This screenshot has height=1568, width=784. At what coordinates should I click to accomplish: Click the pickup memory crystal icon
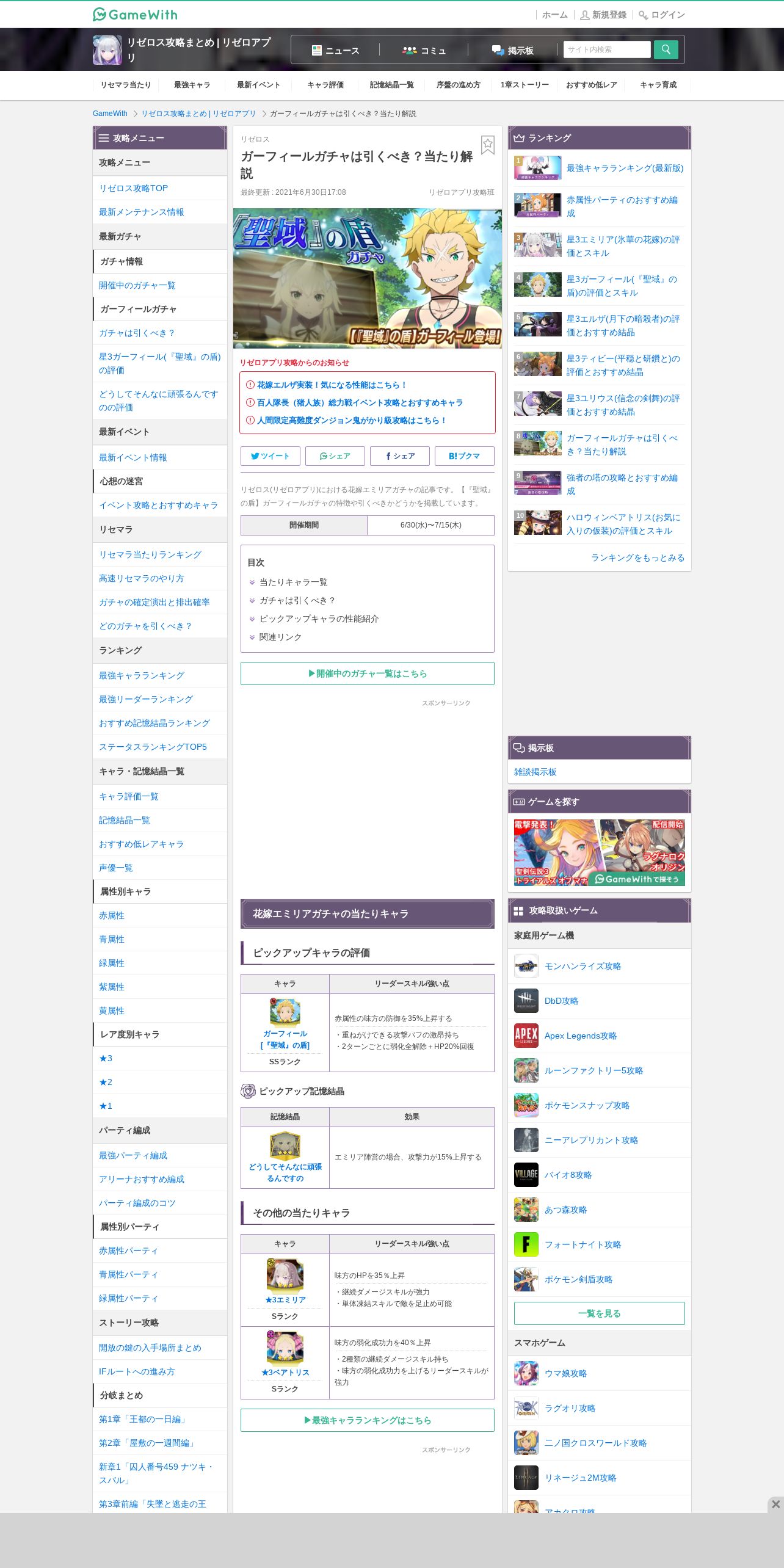(285, 1145)
